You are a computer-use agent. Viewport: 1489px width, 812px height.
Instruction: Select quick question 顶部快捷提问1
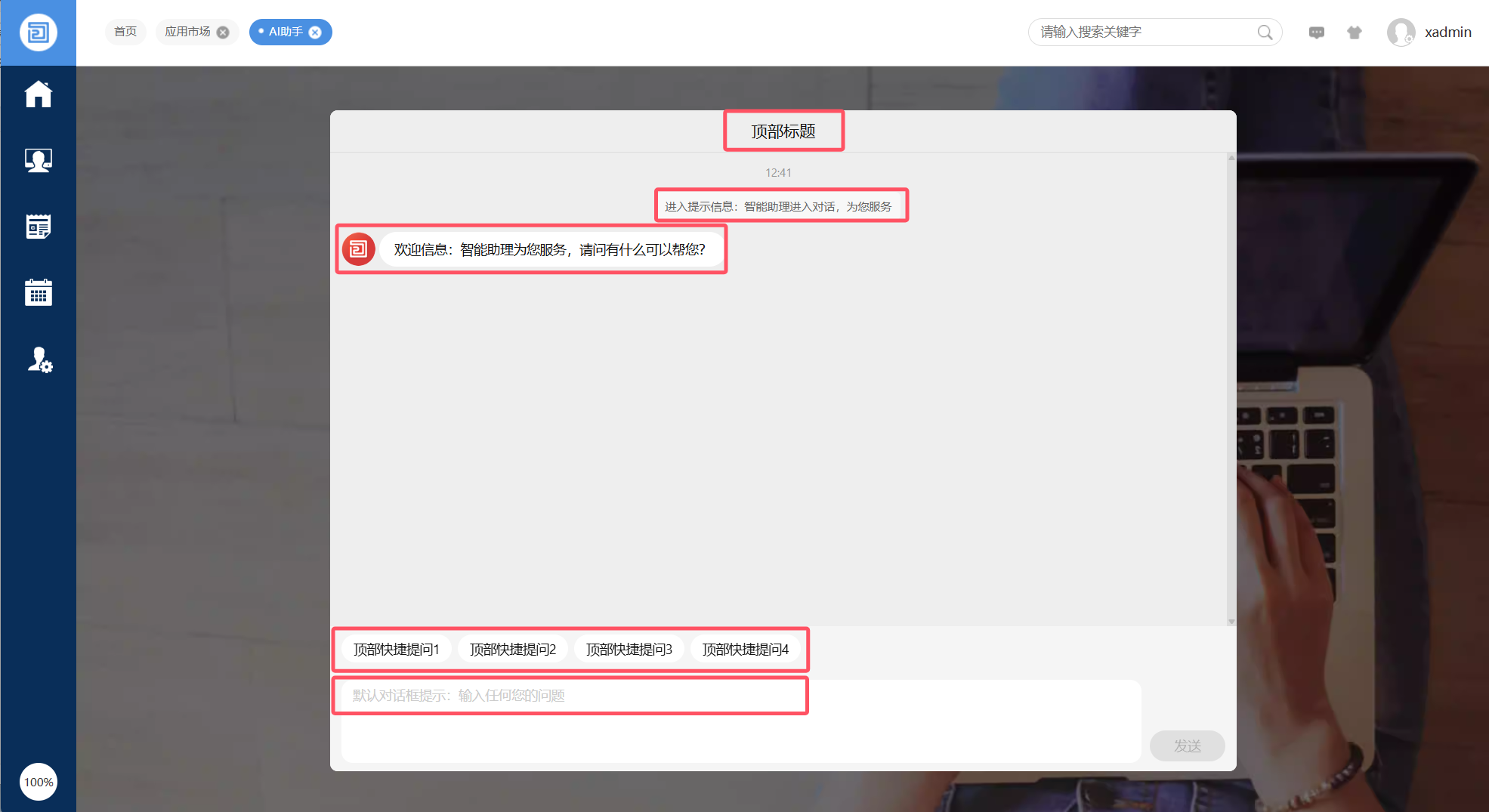[x=396, y=649]
